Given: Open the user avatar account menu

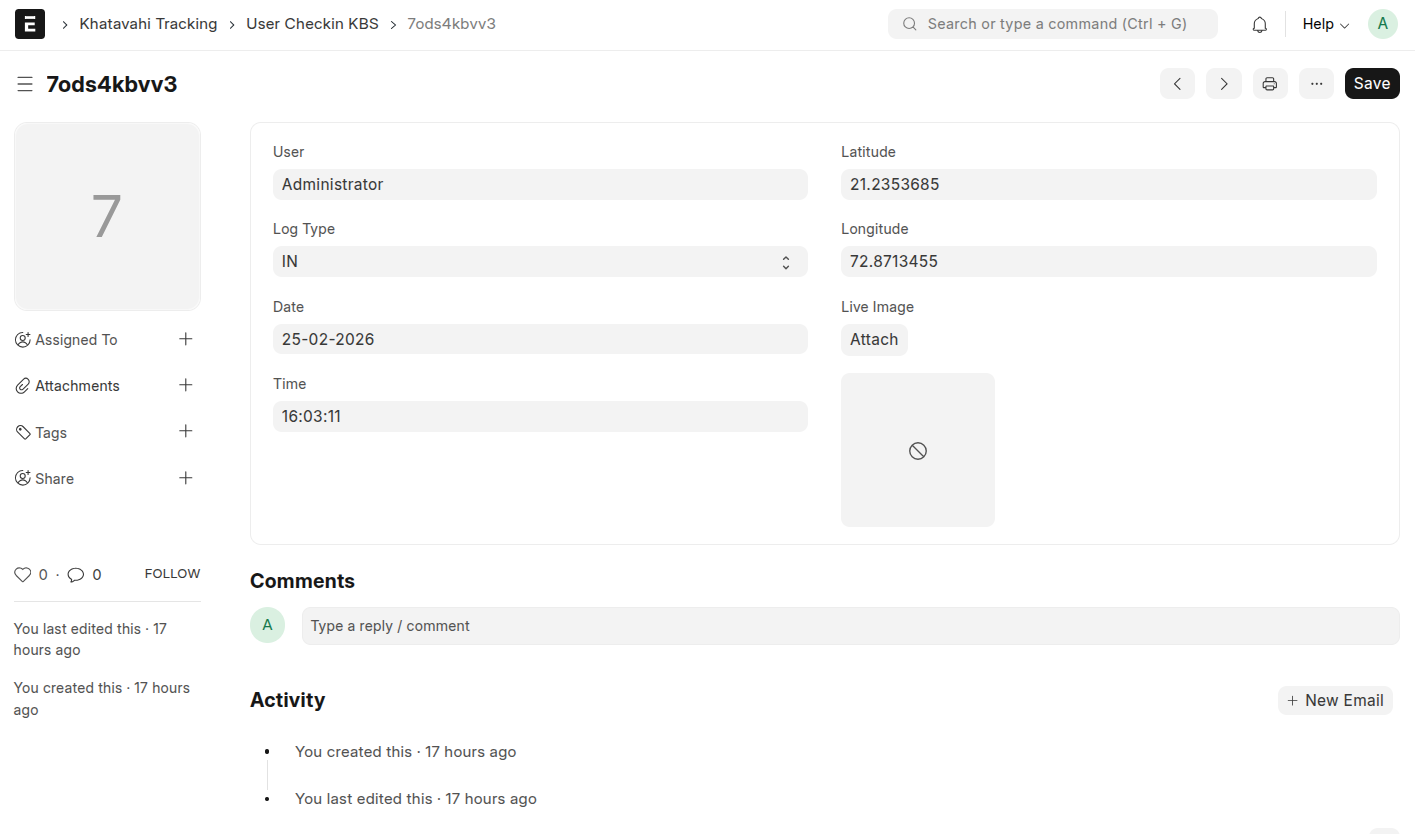Looking at the screenshot, I should [1382, 23].
